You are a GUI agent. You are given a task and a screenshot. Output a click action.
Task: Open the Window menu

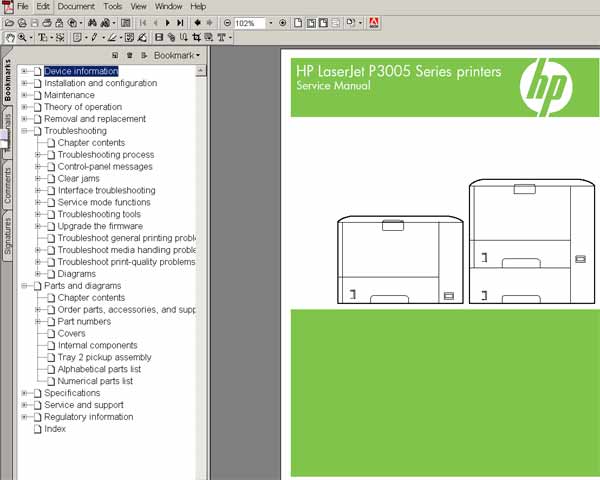tap(168, 6)
